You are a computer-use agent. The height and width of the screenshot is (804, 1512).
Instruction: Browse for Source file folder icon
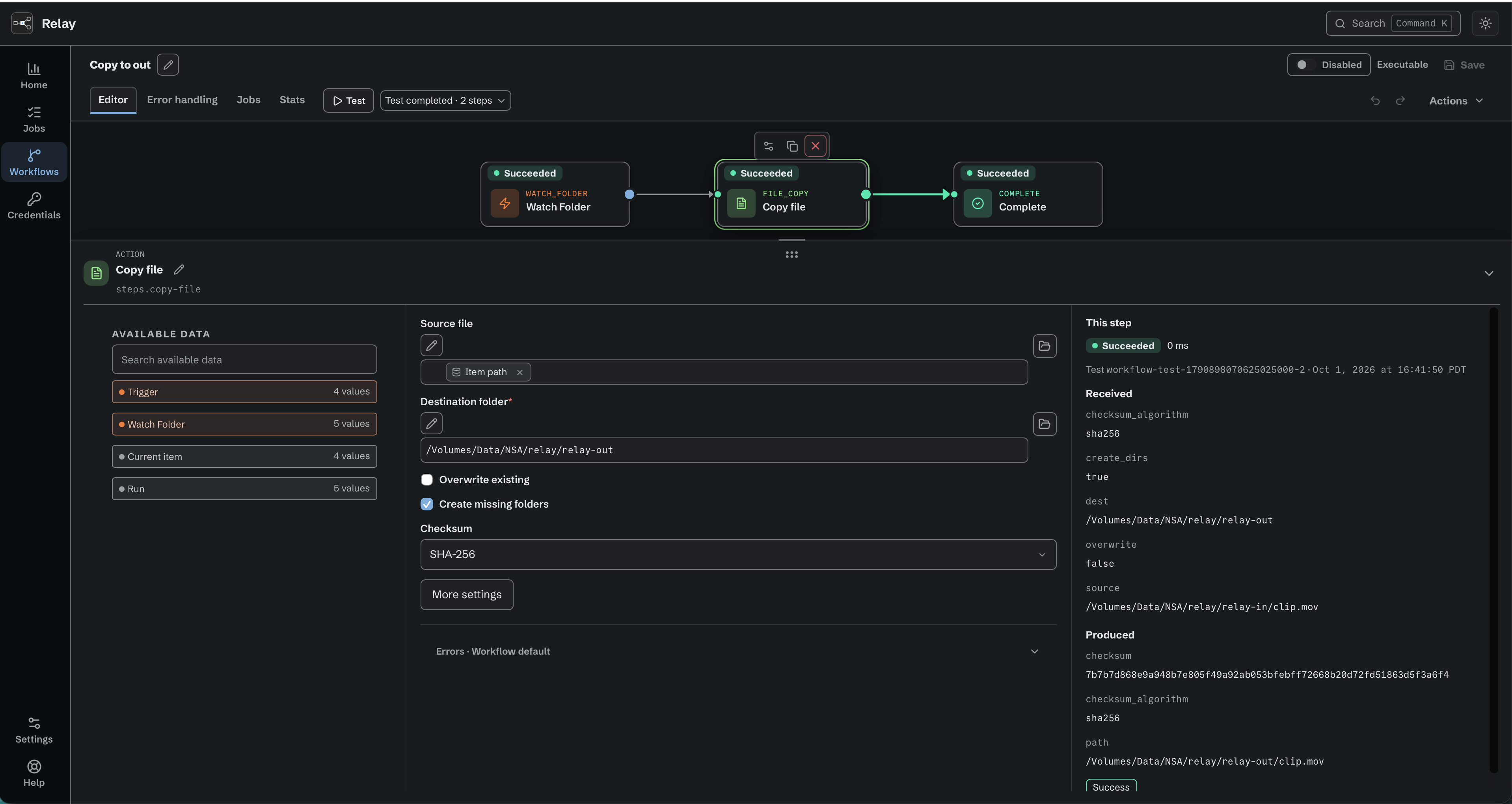pyautogui.click(x=1044, y=346)
